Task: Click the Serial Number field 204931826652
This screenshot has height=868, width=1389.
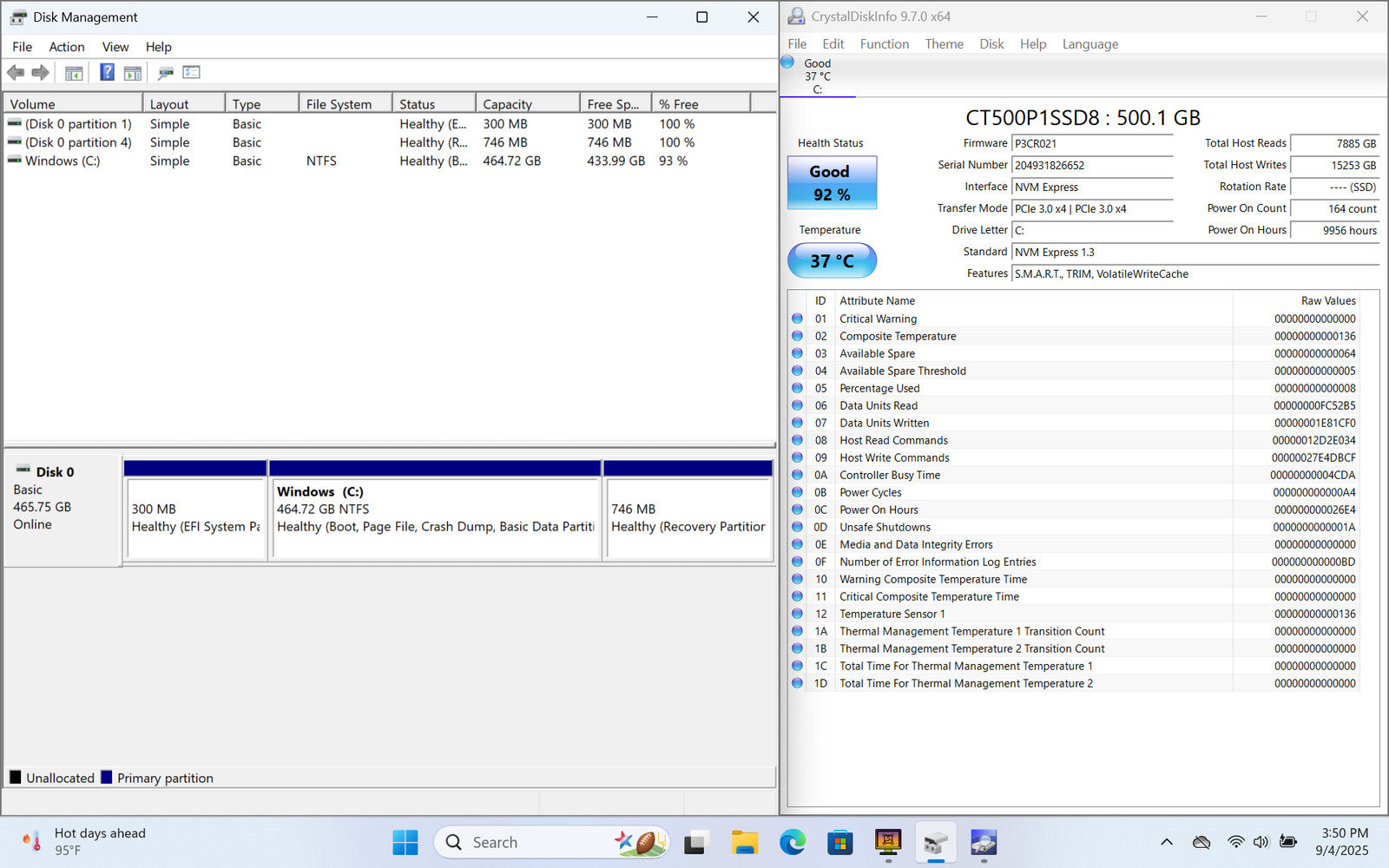Action: [x=1092, y=165]
